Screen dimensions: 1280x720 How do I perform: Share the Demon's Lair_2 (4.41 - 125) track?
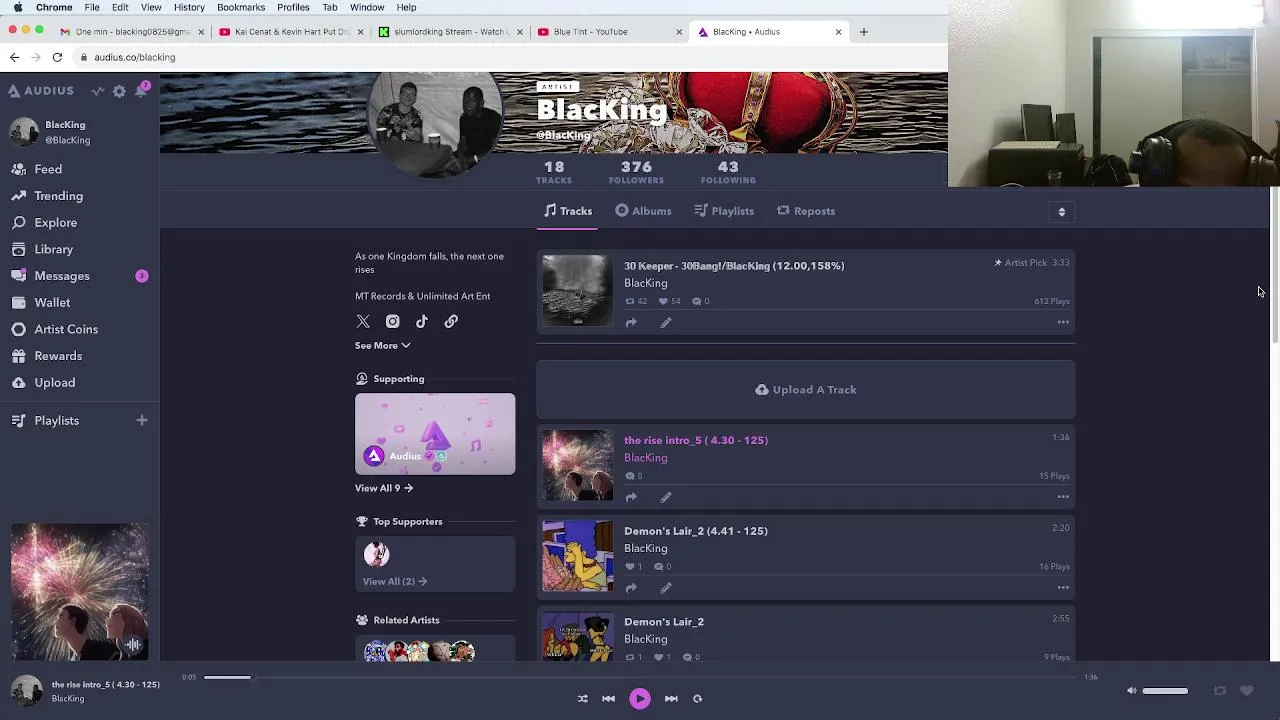click(631, 588)
